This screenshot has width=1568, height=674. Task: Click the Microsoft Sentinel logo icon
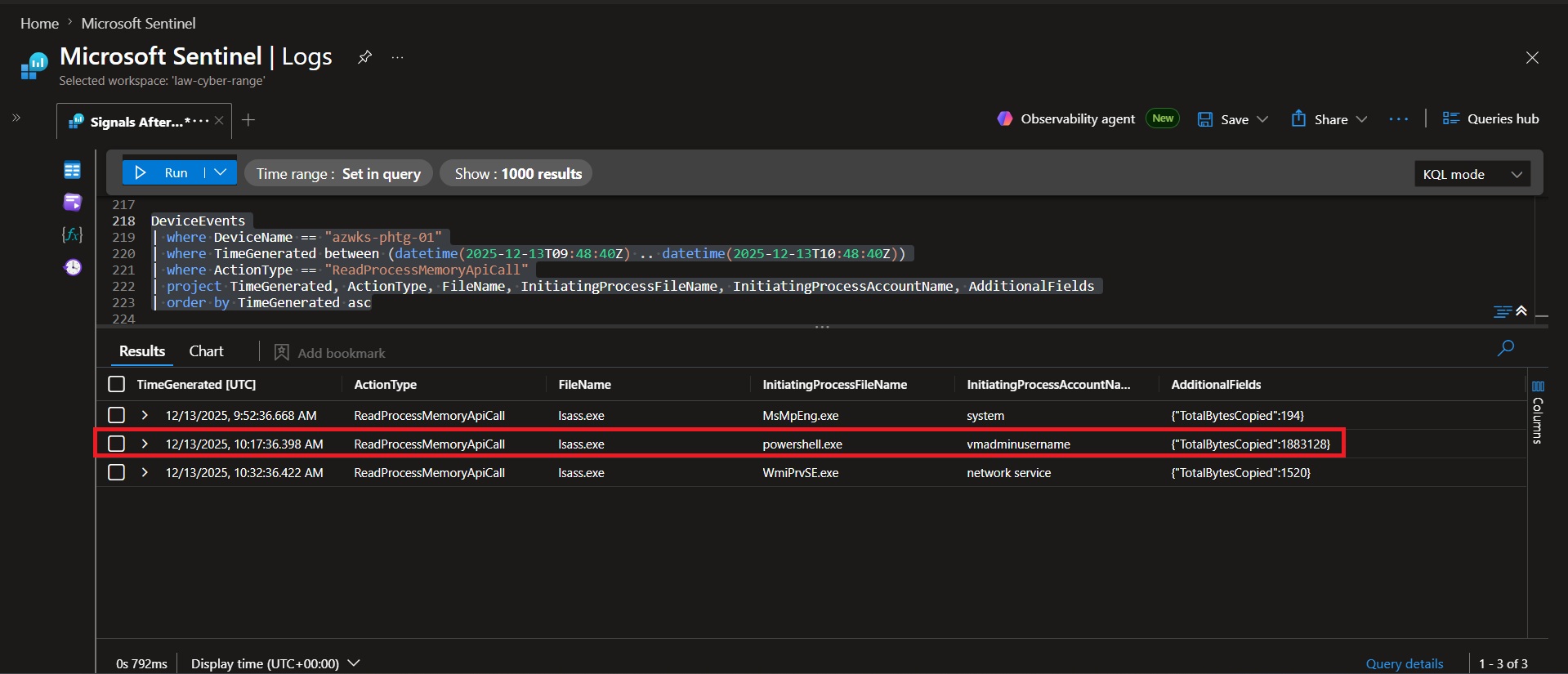(x=34, y=65)
